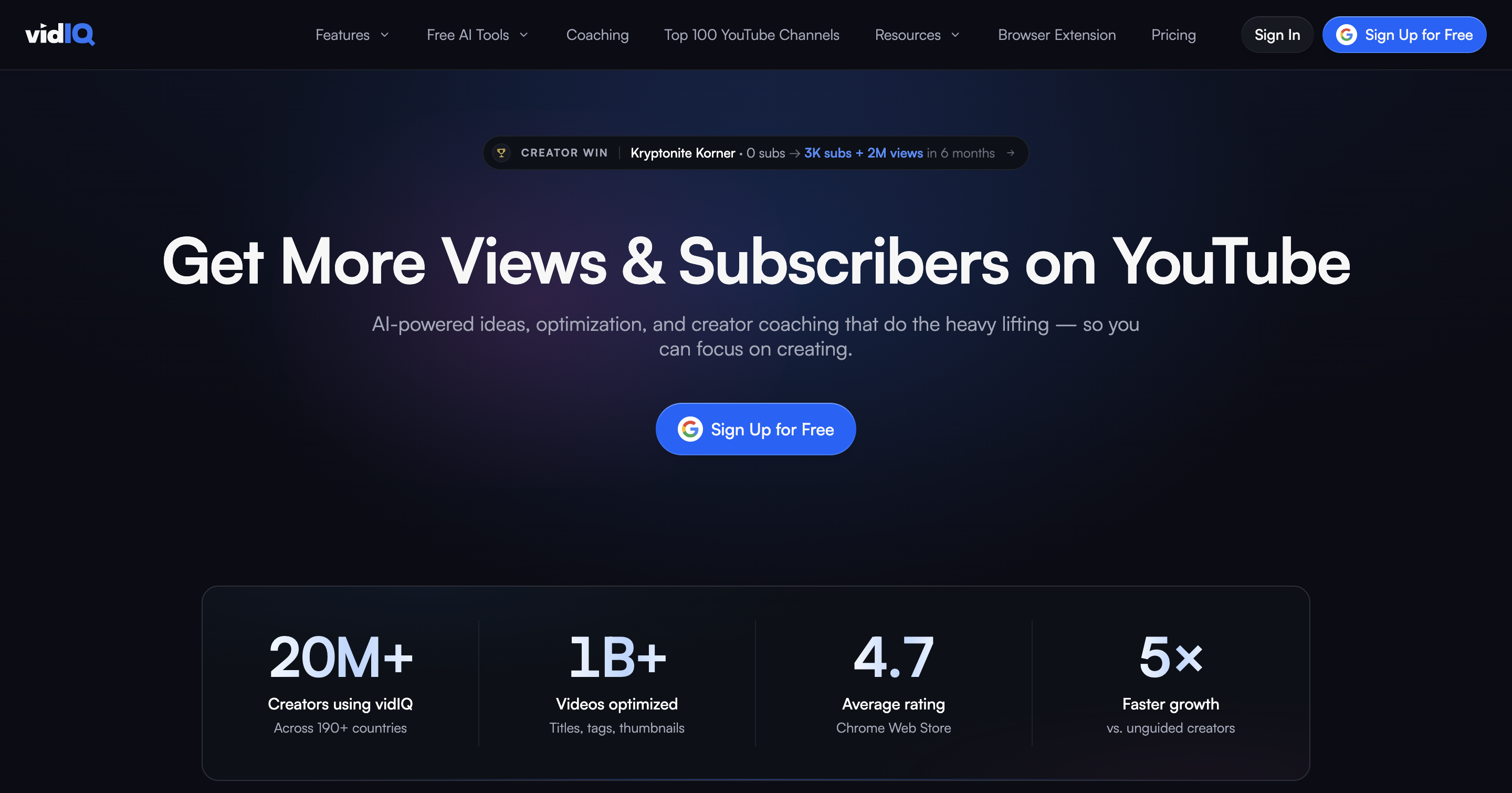Image resolution: width=1512 pixels, height=793 pixels.
Task: Click the CREATOR WIN label
Action: coord(564,153)
